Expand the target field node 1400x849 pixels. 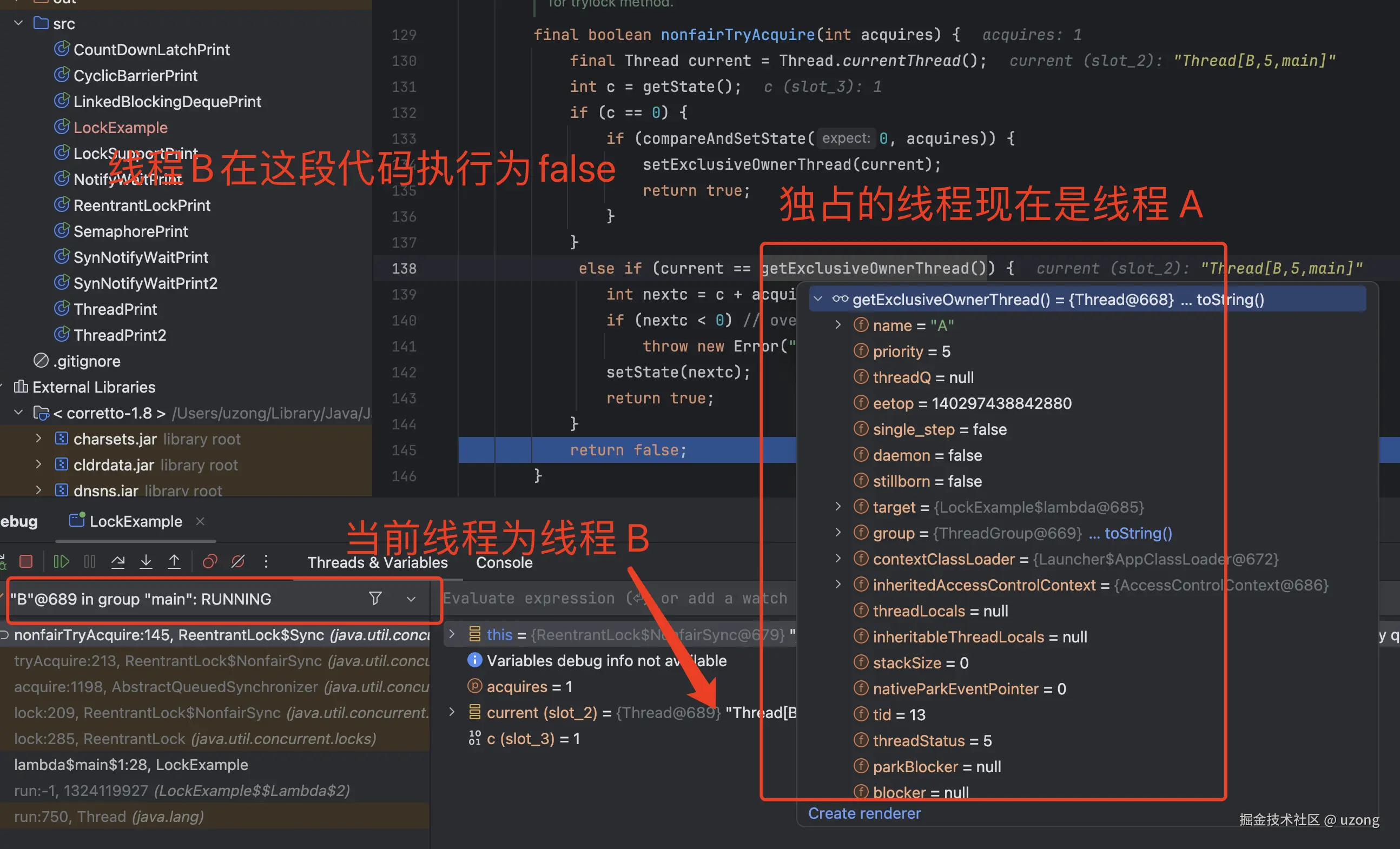click(837, 507)
